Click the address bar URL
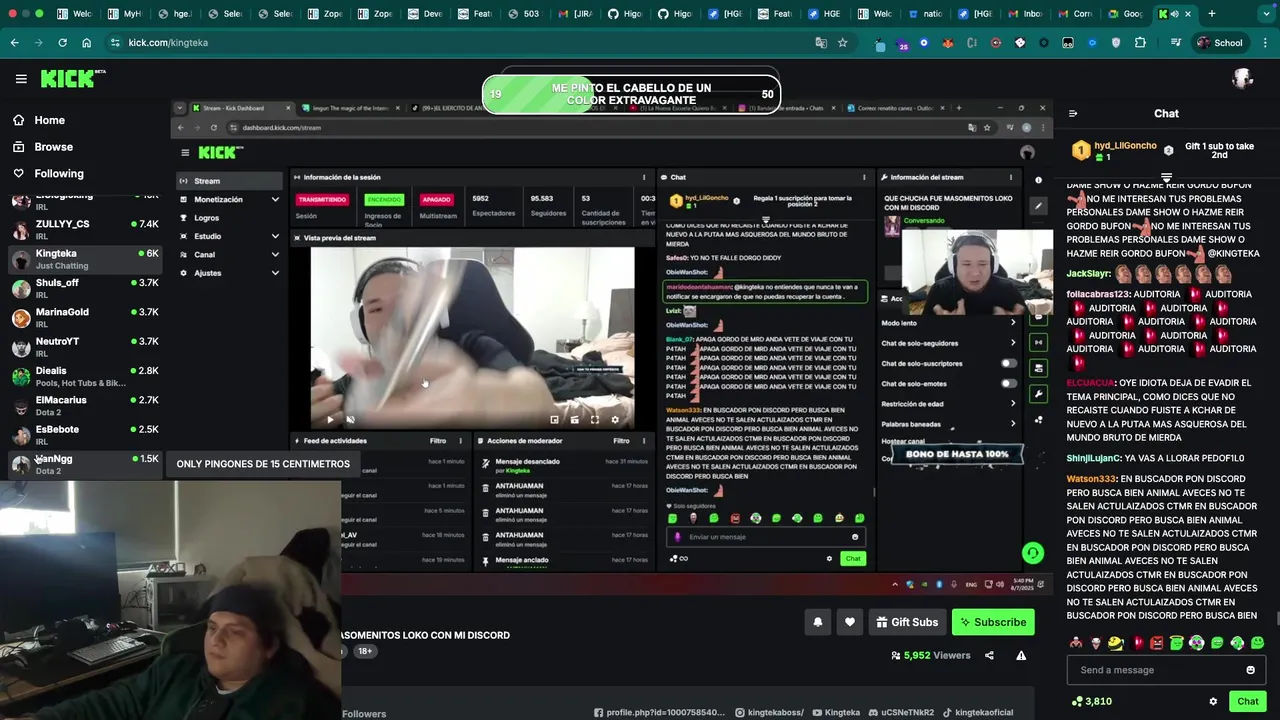Screen dimensions: 1280x720 pos(168,43)
